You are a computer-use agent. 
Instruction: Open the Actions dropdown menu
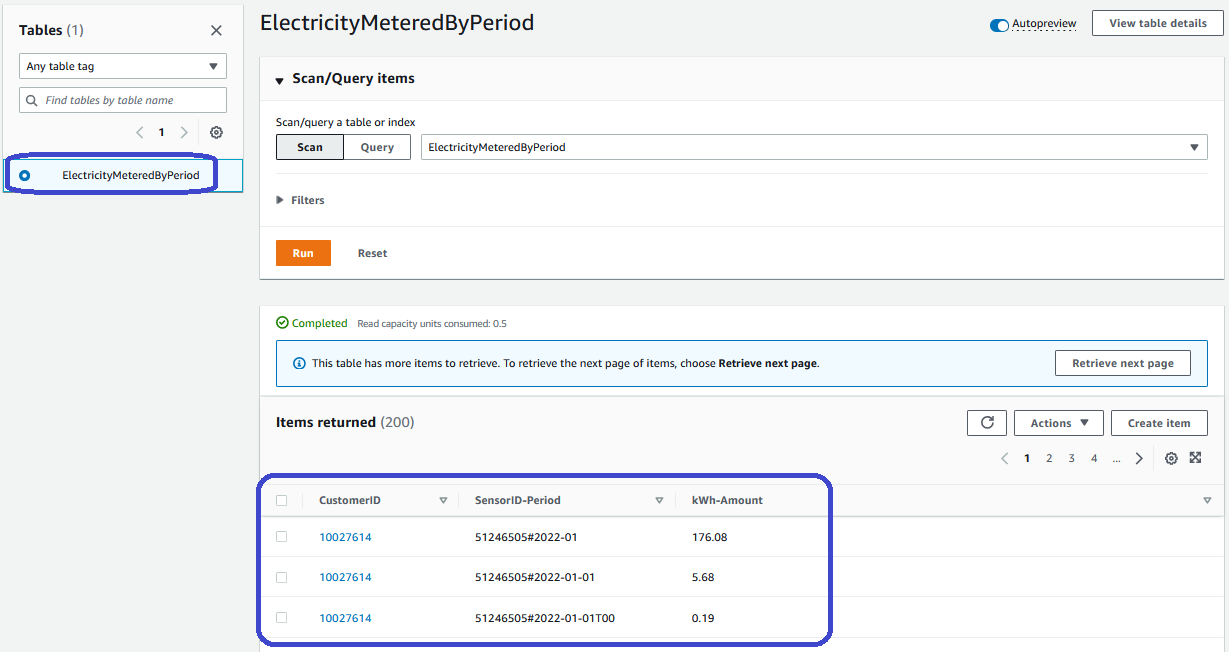pyautogui.click(x=1059, y=423)
